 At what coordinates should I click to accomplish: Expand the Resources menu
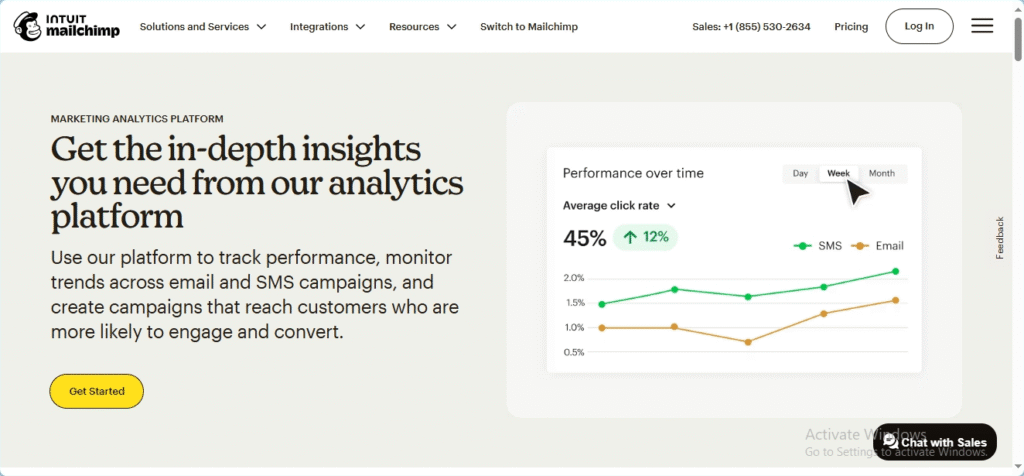pos(423,27)
